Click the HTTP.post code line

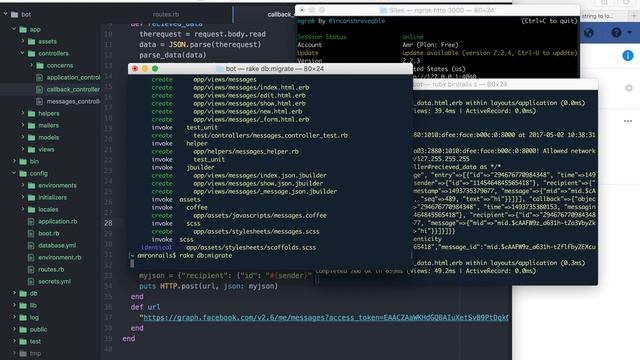tap(208, 286)
